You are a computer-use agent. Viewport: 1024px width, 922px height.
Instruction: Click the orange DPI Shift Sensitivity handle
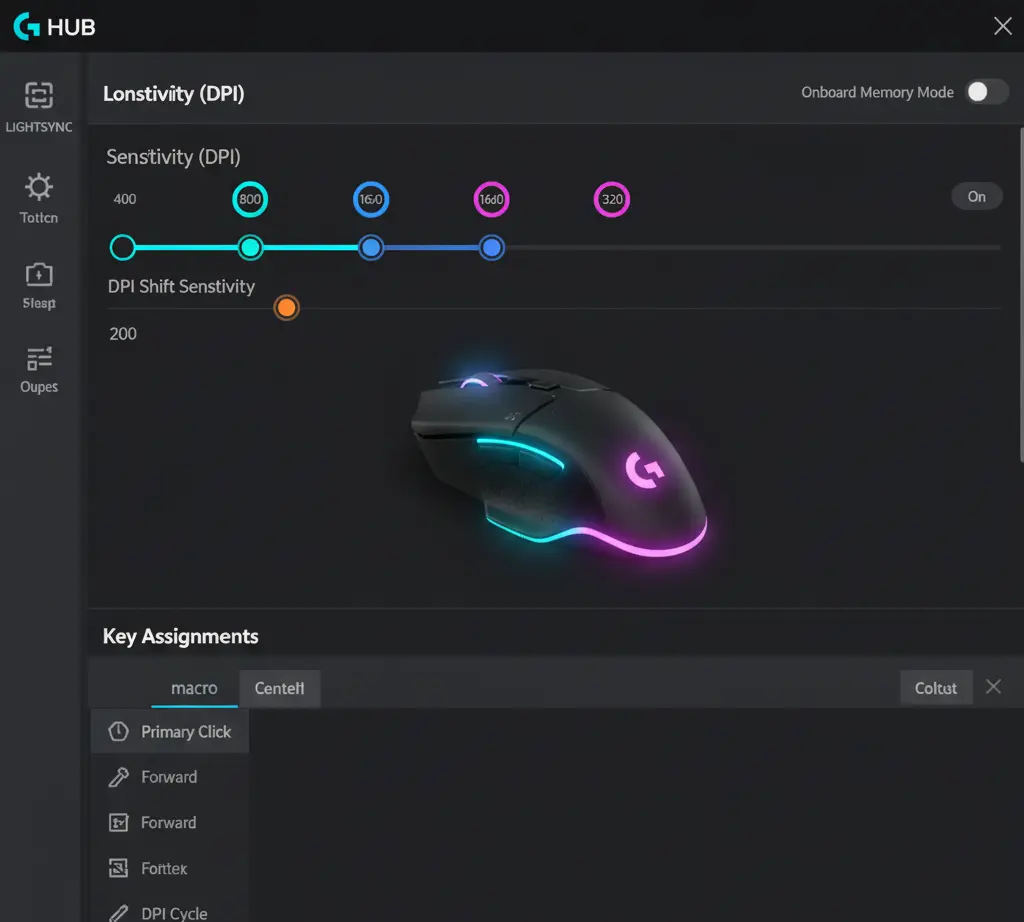click(286, 307)
